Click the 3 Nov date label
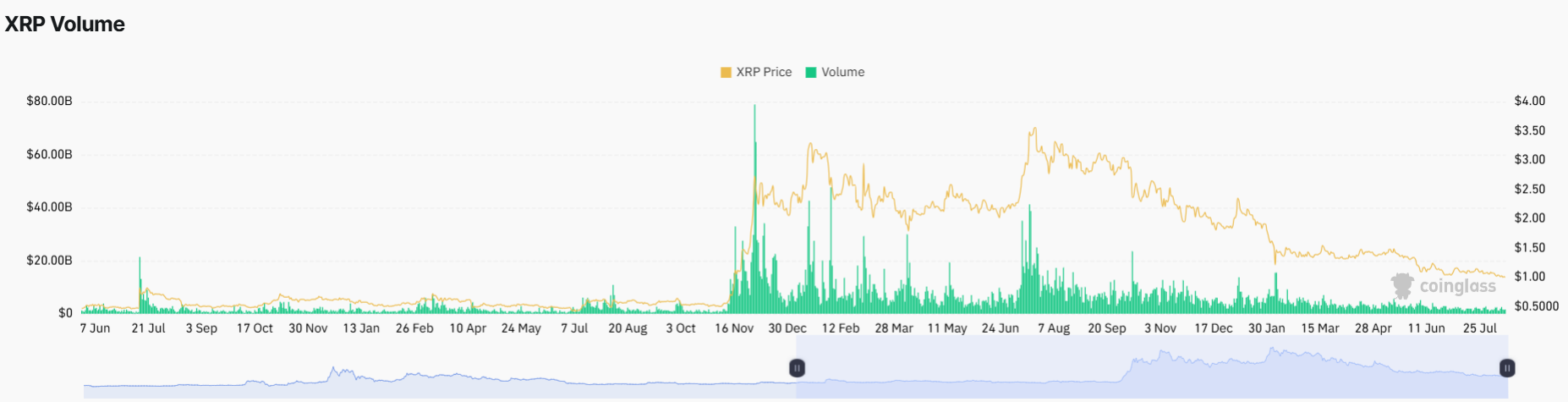1568x402 pixels. point(1160,328)
